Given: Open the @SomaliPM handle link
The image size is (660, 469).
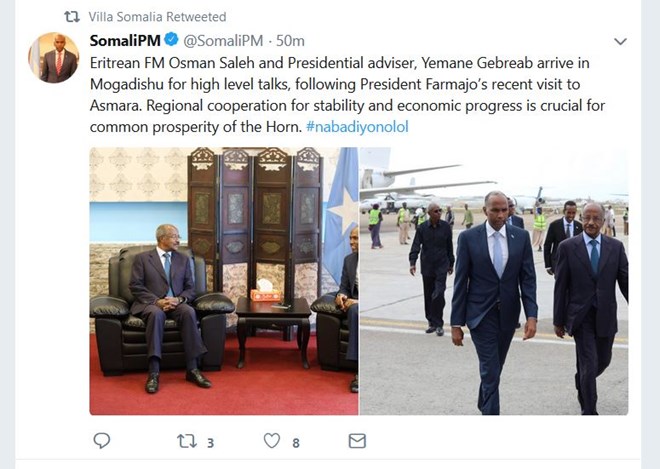Looking at the screenshot, I should (224, 41).
